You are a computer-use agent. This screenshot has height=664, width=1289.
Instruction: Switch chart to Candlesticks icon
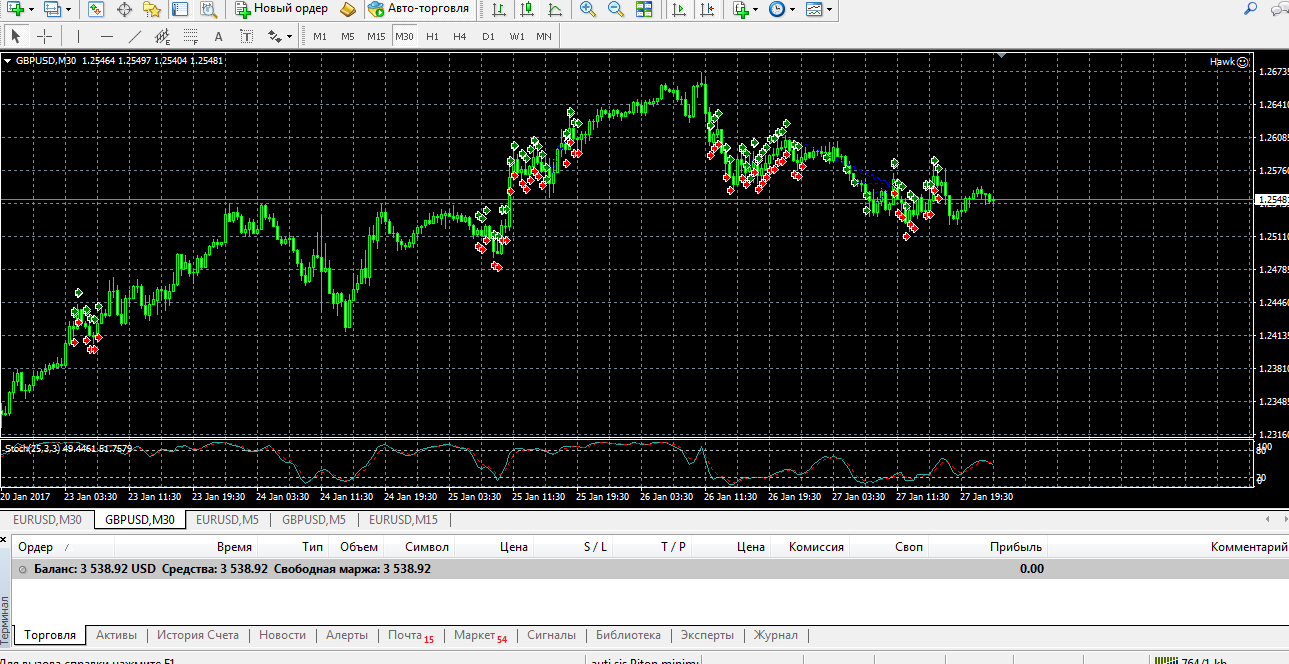tap(526, 9)
